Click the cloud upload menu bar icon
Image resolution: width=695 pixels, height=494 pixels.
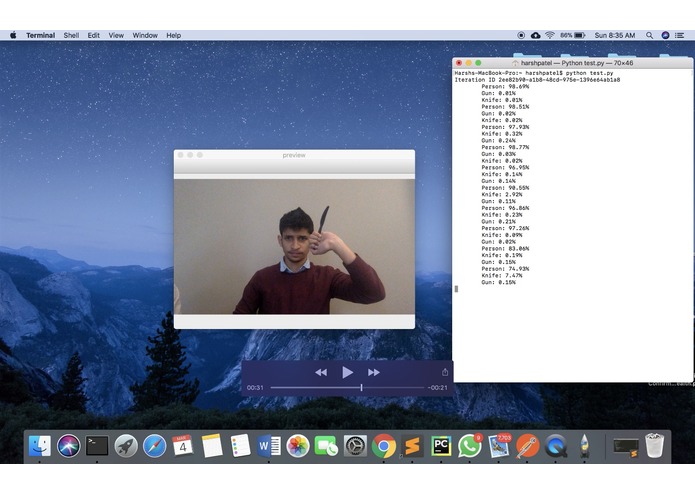point(535,35)
